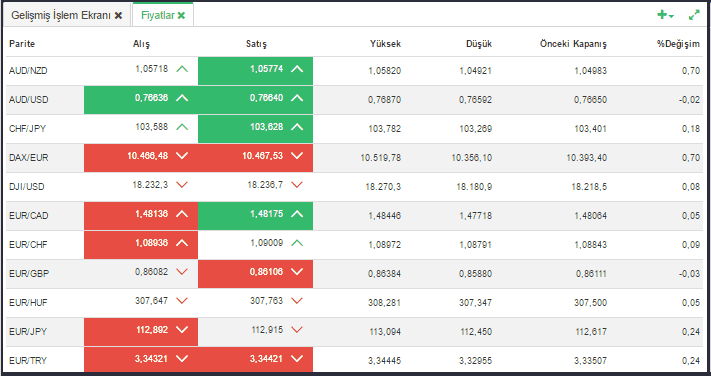Click down arrow beside EUR/JPY Satış
This screenshot has height=376, width=711.
point(297,330)
